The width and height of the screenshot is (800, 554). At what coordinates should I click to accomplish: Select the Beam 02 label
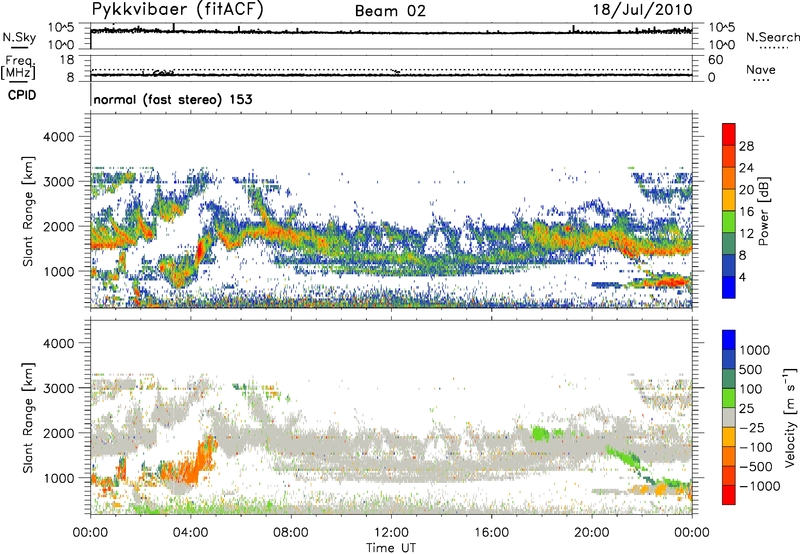[x=390, y=11]
